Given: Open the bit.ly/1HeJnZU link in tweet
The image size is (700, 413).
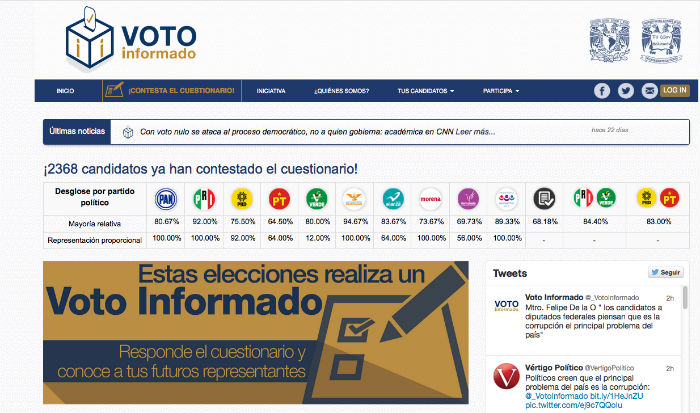Looking at the screenshot, I should [617, 396].
